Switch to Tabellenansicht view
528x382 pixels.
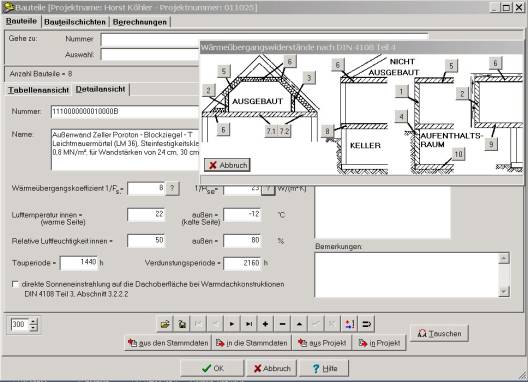tap(38, 90)
